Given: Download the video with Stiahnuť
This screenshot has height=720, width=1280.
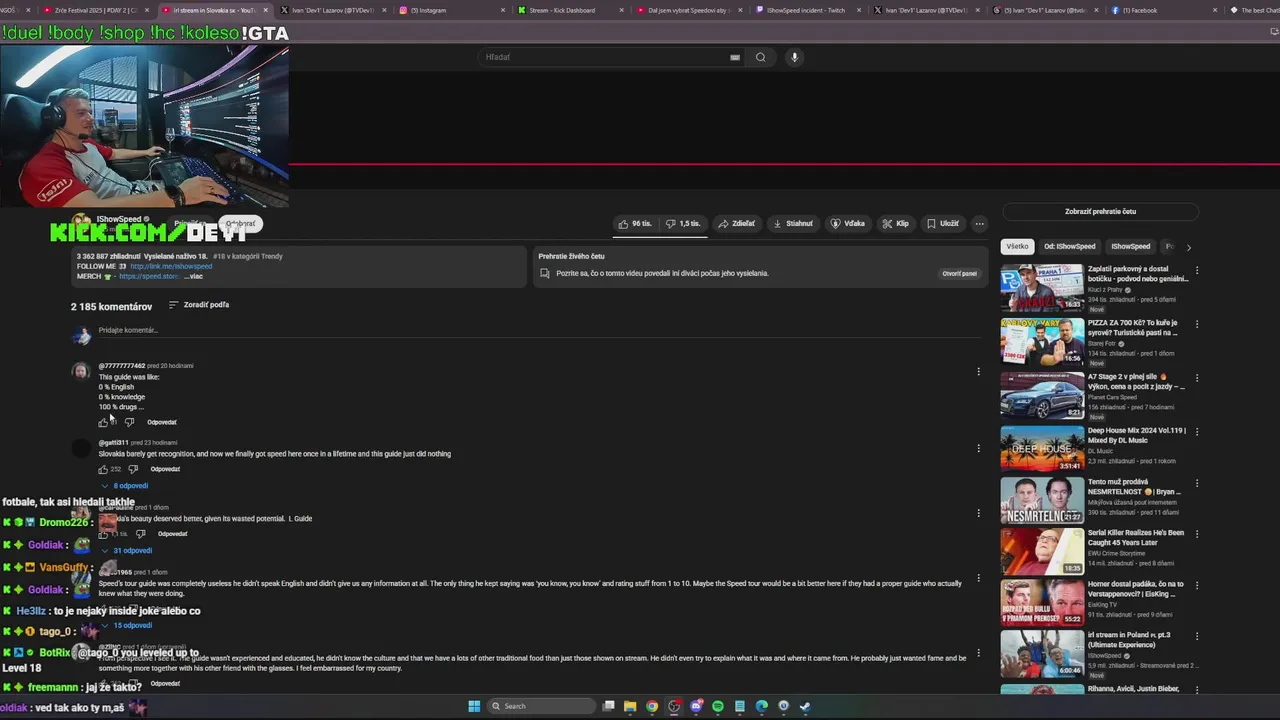Looking at the screenshot, I should pos(793,224).
